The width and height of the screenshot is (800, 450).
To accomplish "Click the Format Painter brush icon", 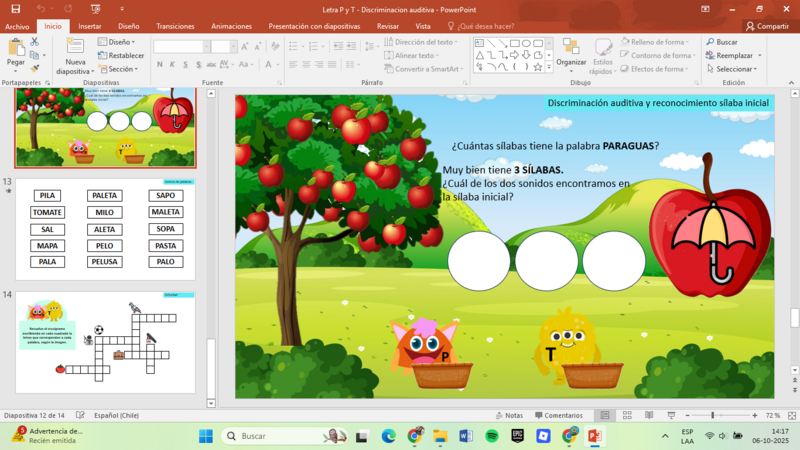I will 35,68.
